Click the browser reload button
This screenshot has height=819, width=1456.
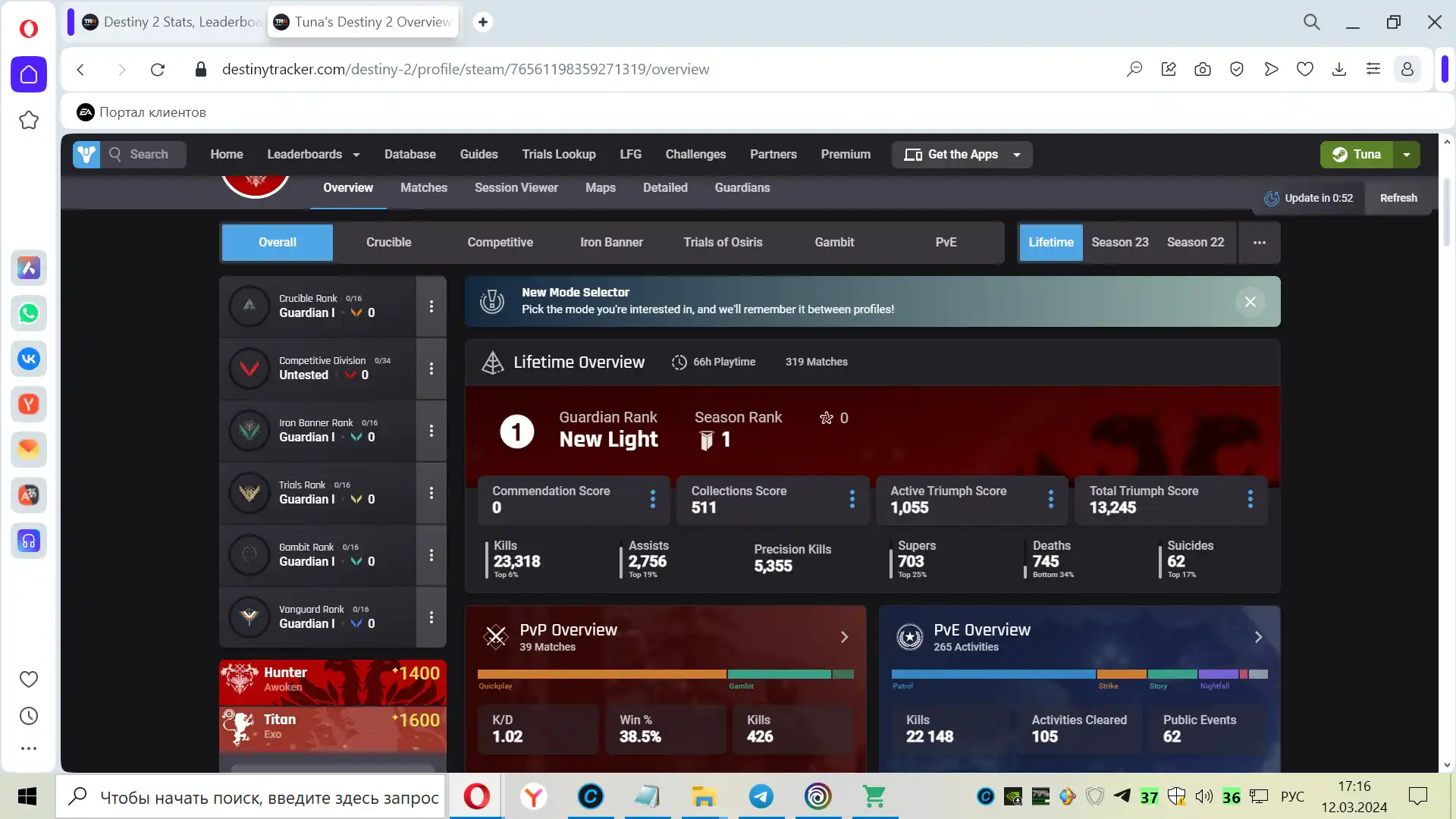coord(158,70)
